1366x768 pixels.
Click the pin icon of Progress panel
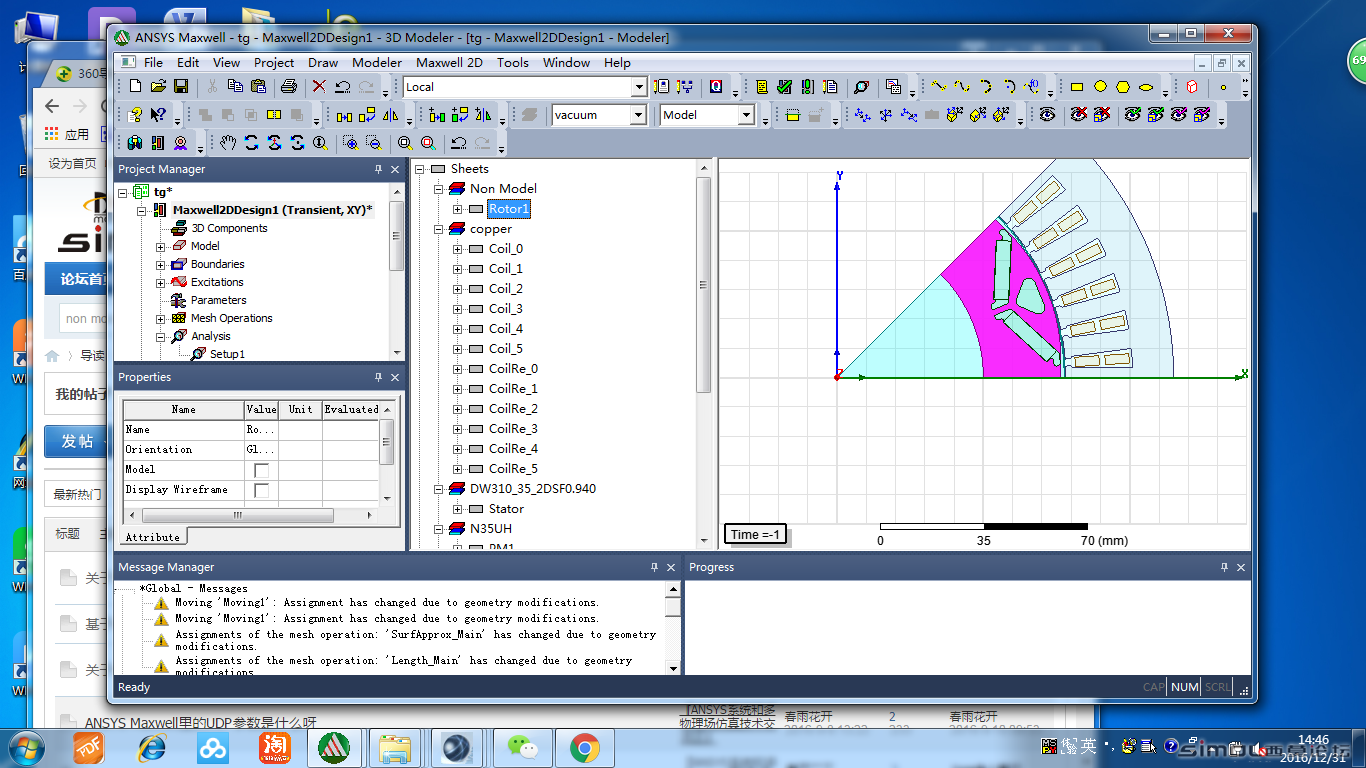pyautogui.click(x=1224, y=567)
